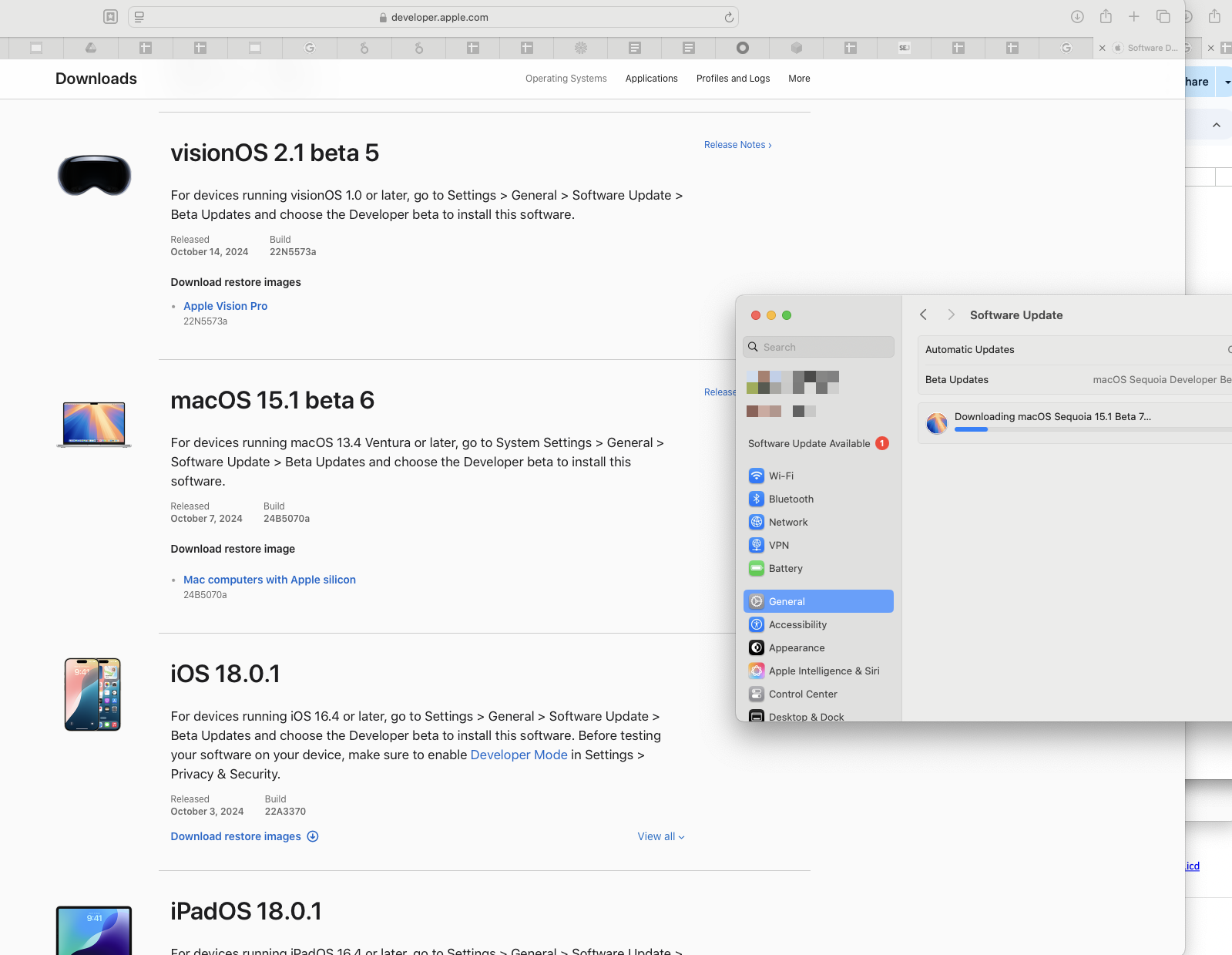Click the lock icon beside developer.apple.com

pyautogui.click(x=383, y=17)
